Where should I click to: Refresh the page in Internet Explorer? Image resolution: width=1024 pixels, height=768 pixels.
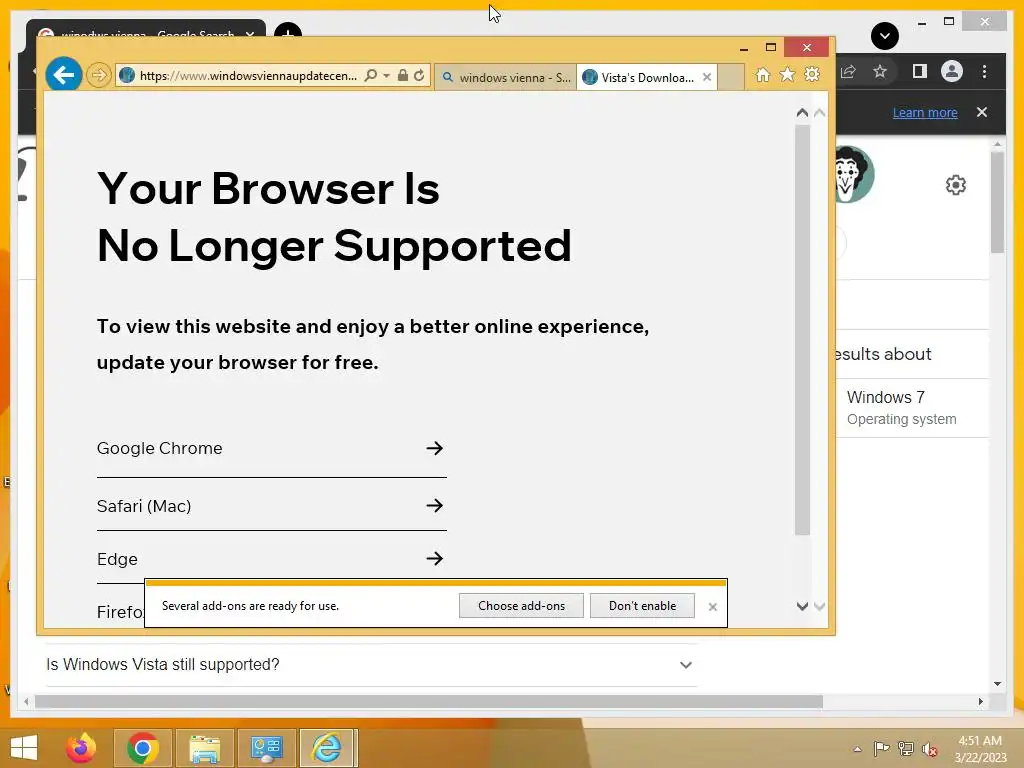[419, 76]
